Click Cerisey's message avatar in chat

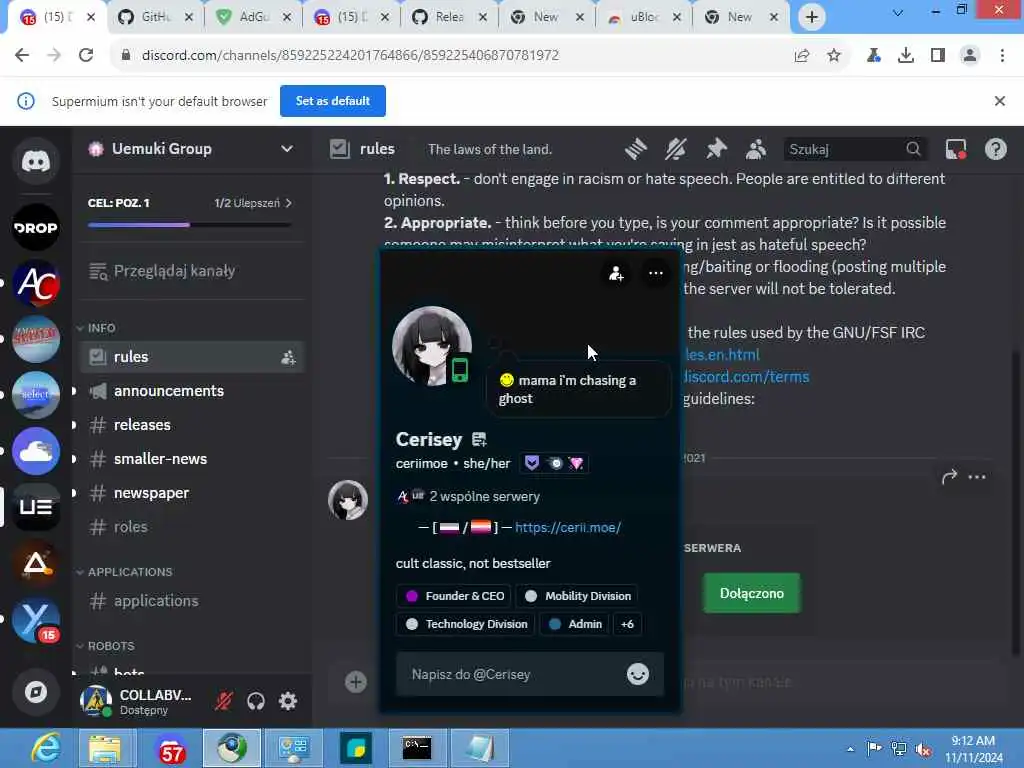click(x=348, y=500)
